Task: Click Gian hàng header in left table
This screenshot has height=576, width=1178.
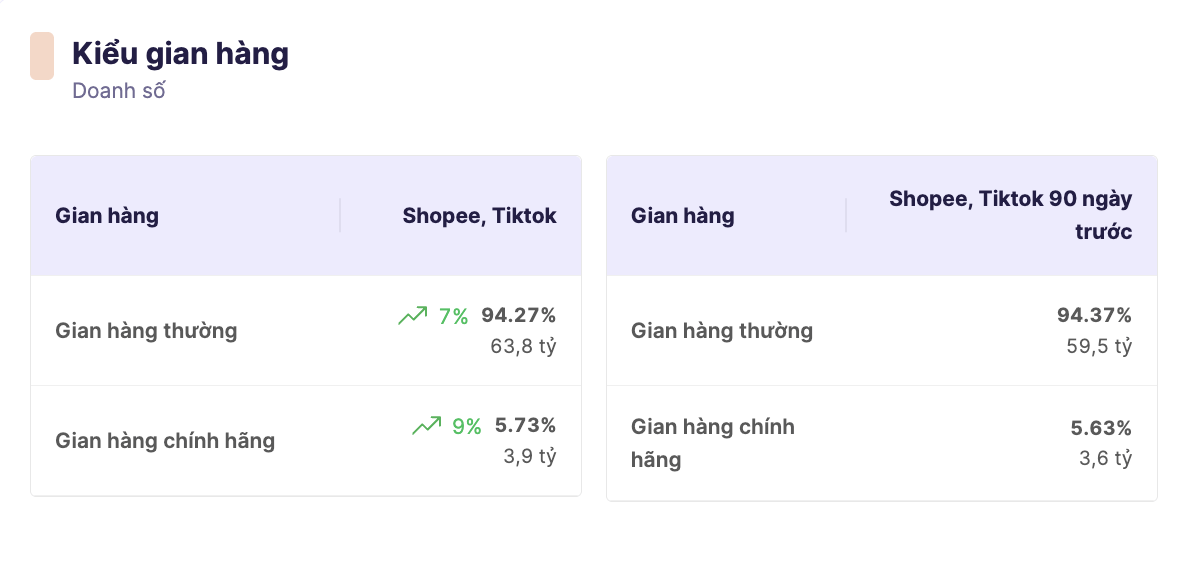Action: (107, 215)
